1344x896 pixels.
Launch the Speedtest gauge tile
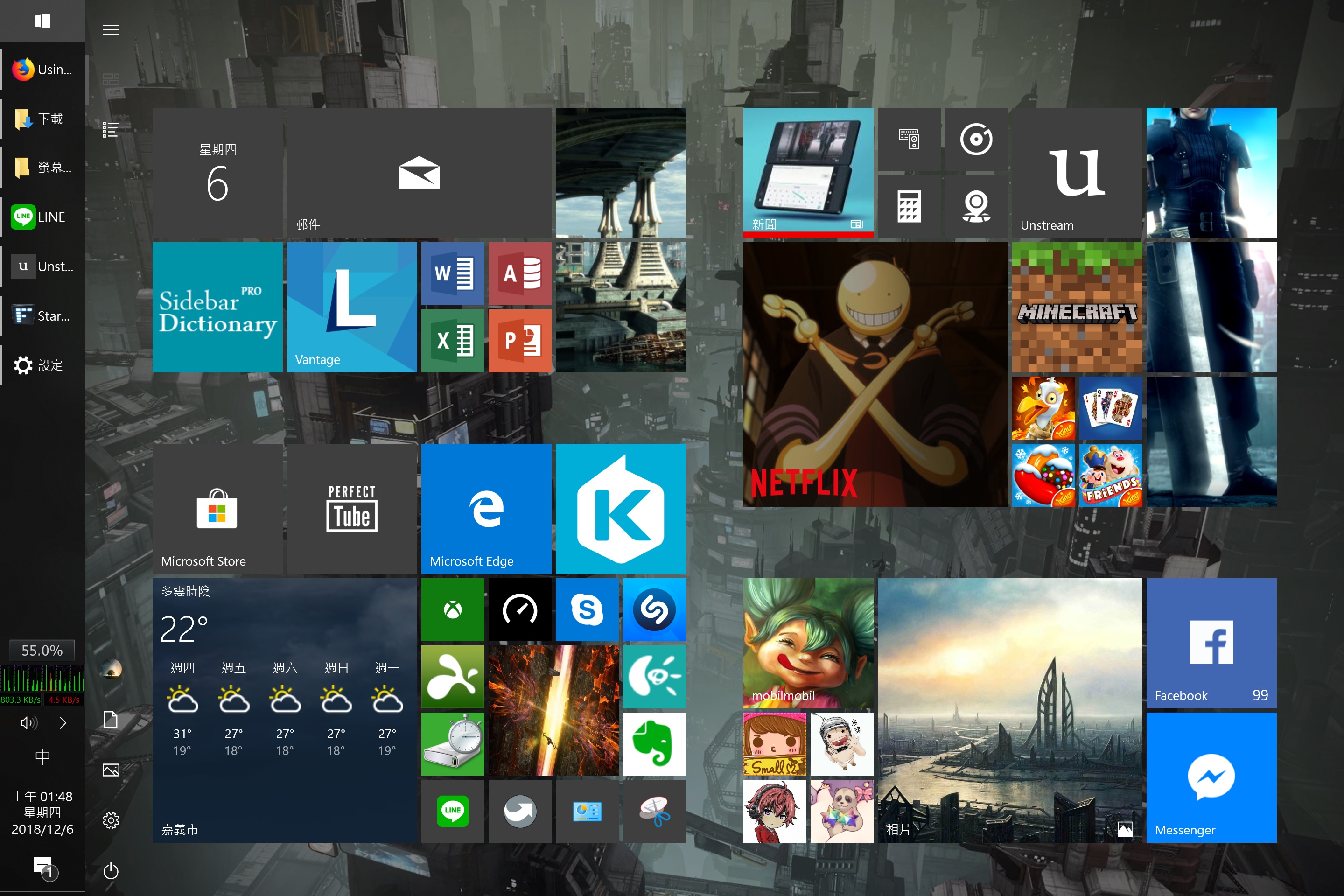[x=520, y=610]
